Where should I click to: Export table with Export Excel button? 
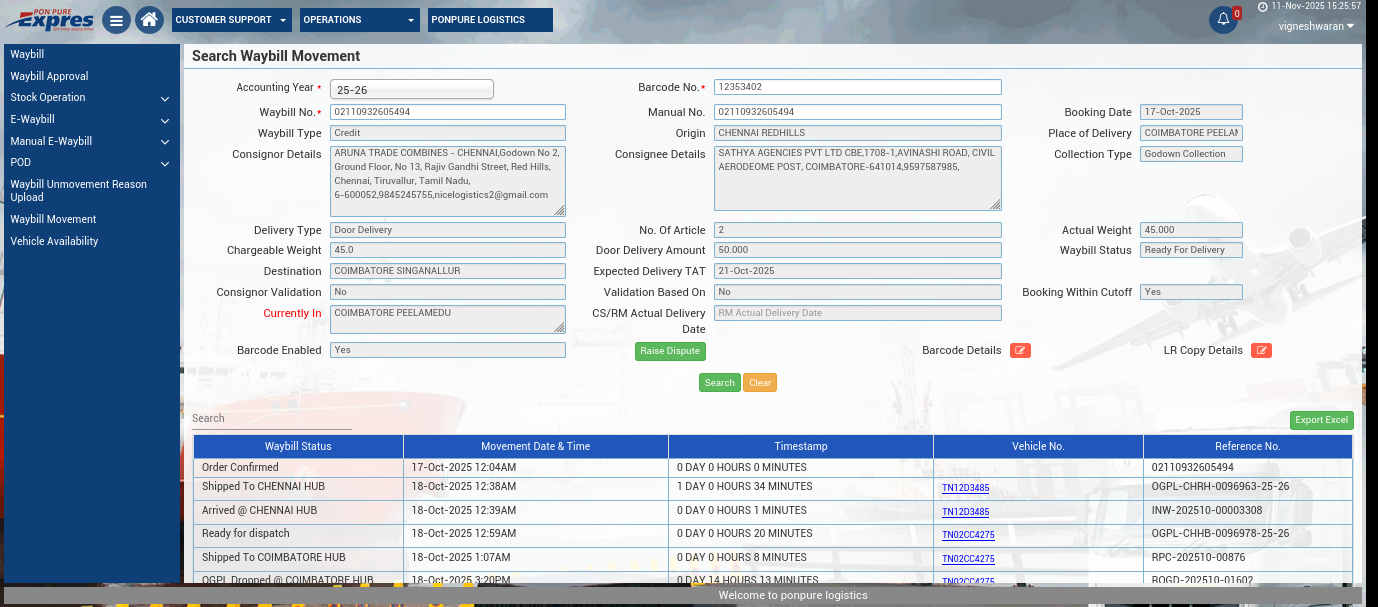(x=1321, y=420)
